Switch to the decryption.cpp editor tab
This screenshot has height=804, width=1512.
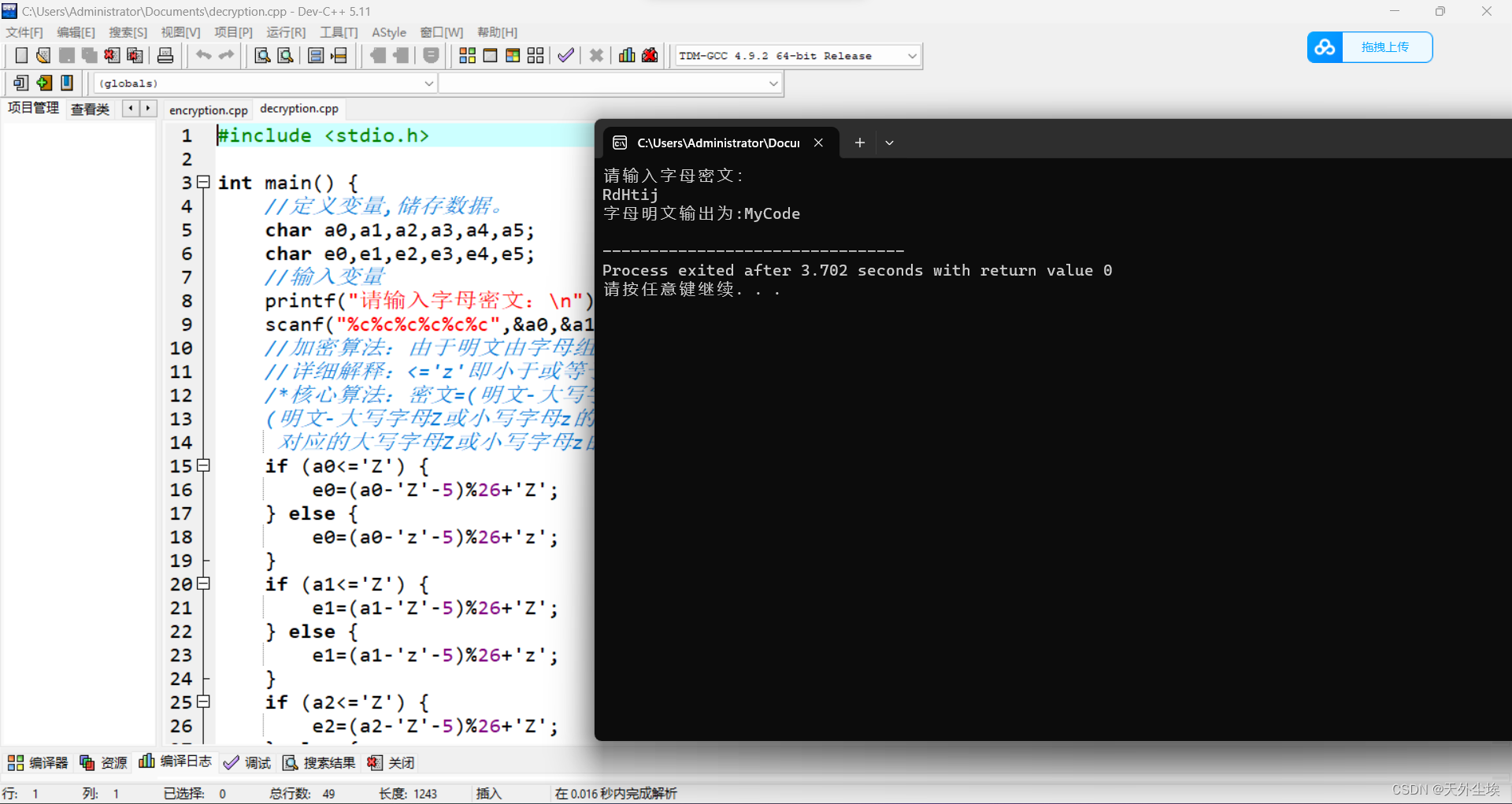pyautogui.click(x=299, y=109)
